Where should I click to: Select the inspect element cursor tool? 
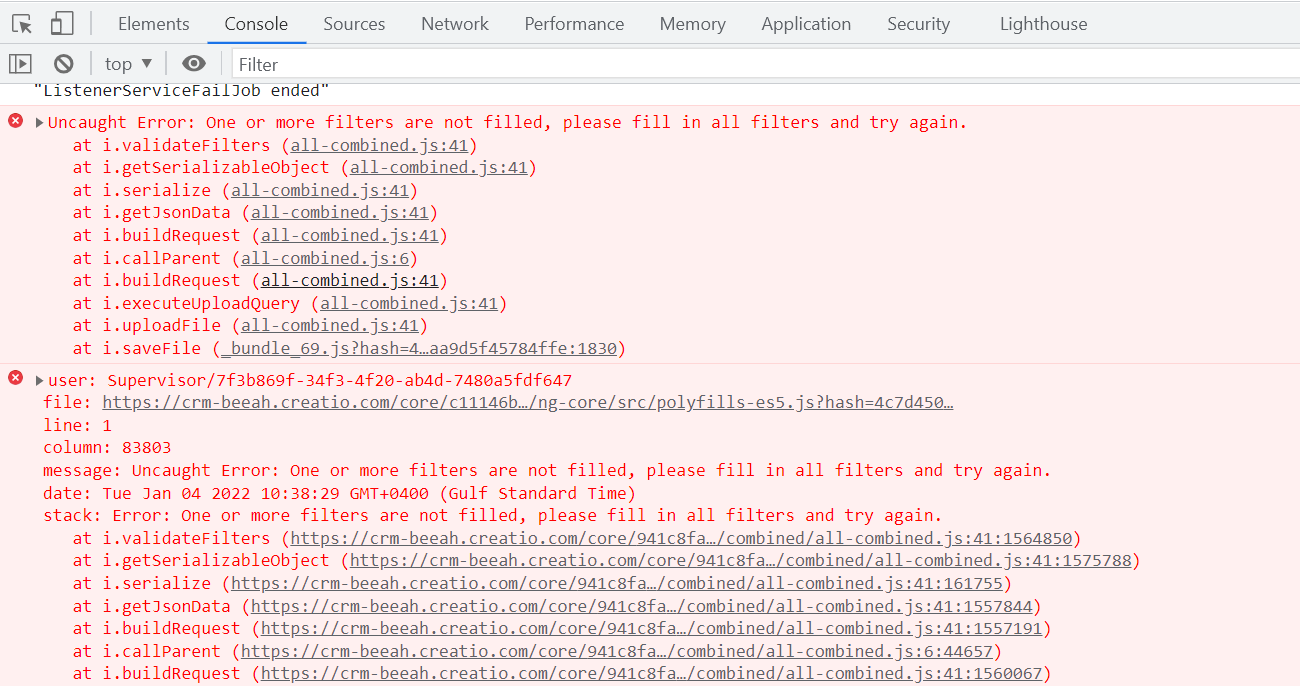(21, 22)
